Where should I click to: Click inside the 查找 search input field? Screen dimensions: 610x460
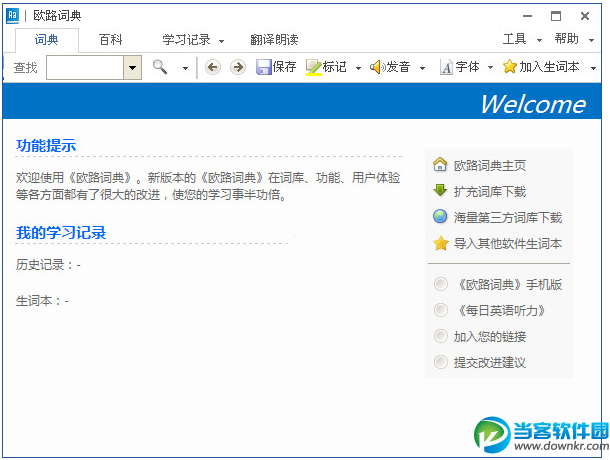click(x=85, y=68)
